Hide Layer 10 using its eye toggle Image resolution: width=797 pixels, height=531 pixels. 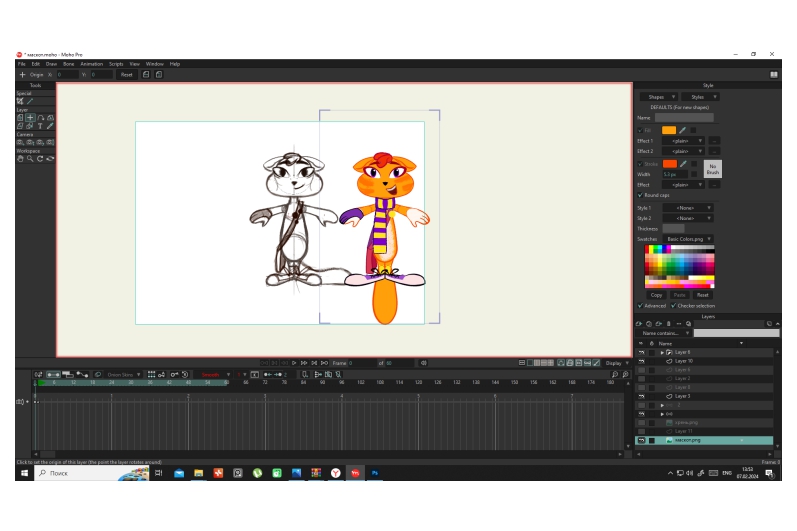(x=641, y=361)
